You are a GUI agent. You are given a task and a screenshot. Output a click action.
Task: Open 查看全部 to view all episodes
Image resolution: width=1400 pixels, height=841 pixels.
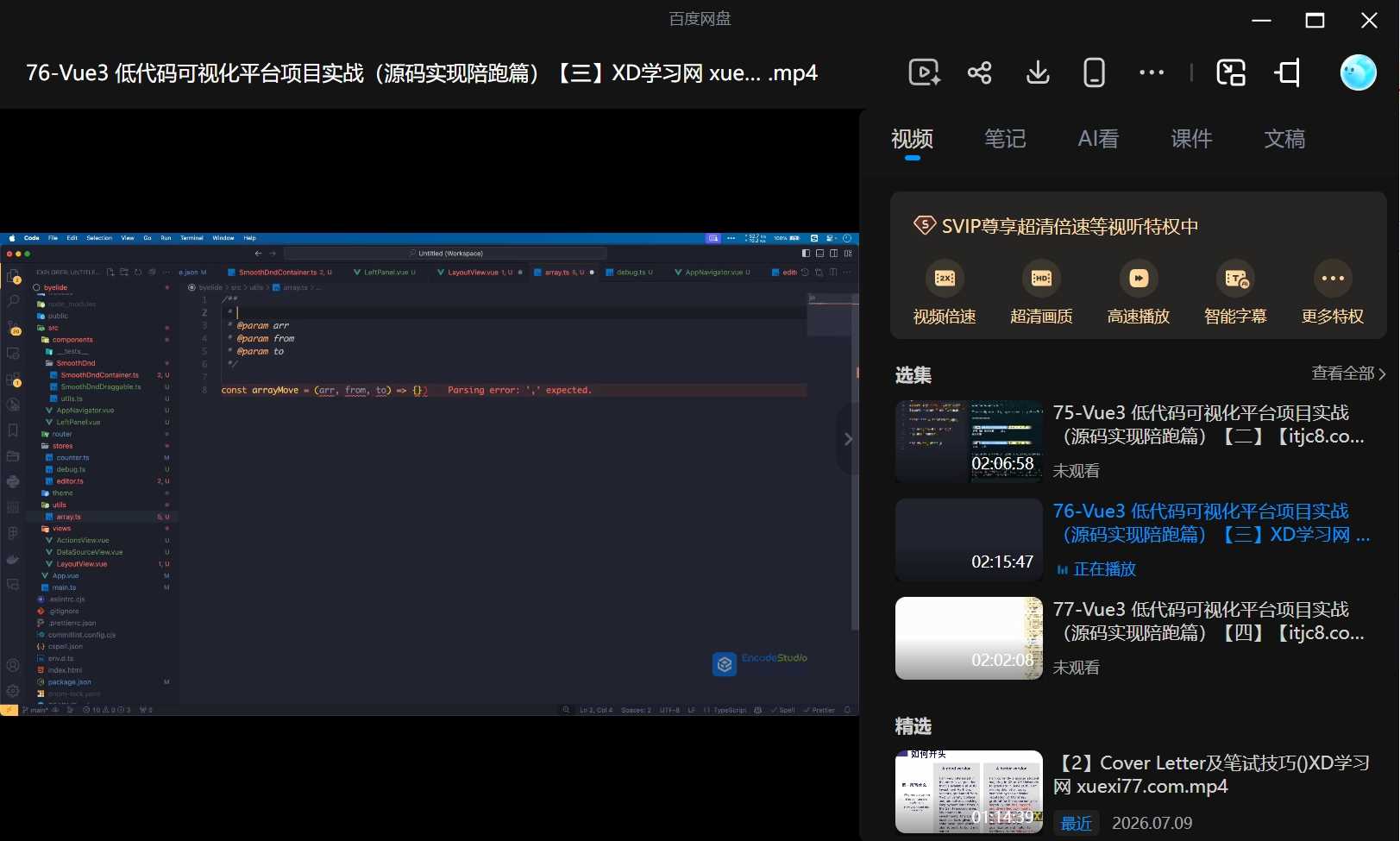click(x=1348, y=373)
